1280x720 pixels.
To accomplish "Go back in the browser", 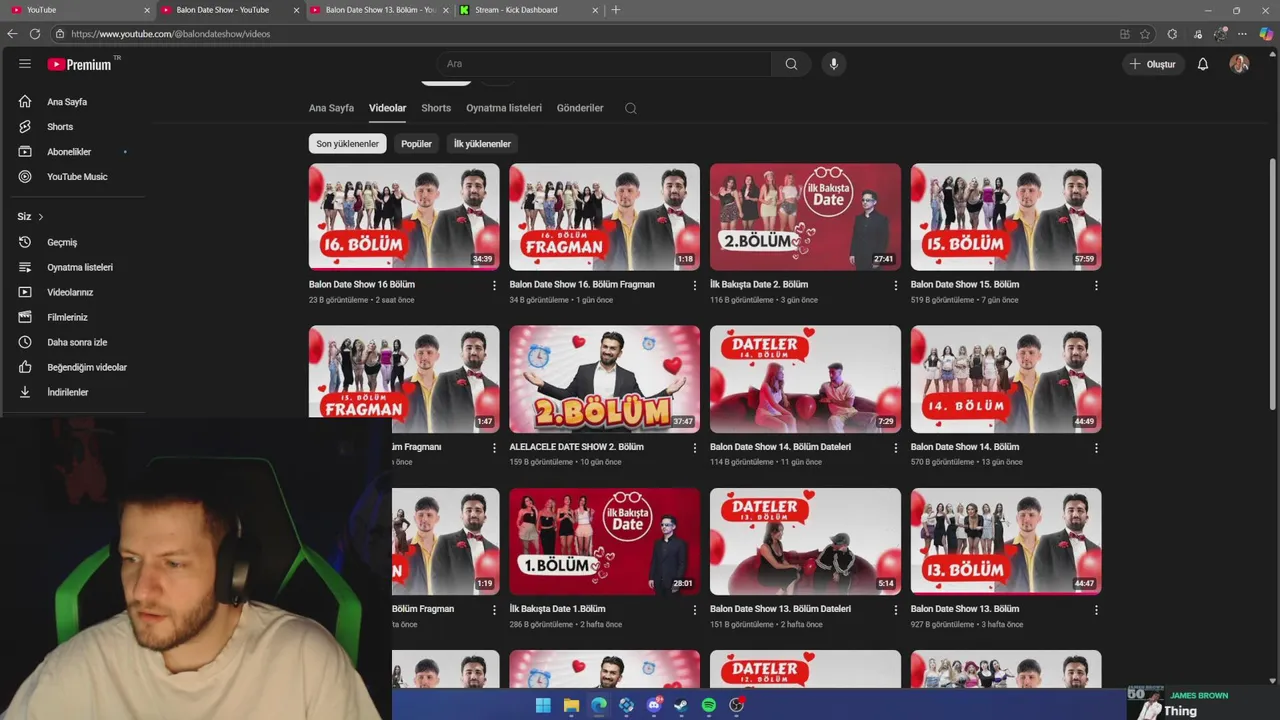I will coord(12,34).
